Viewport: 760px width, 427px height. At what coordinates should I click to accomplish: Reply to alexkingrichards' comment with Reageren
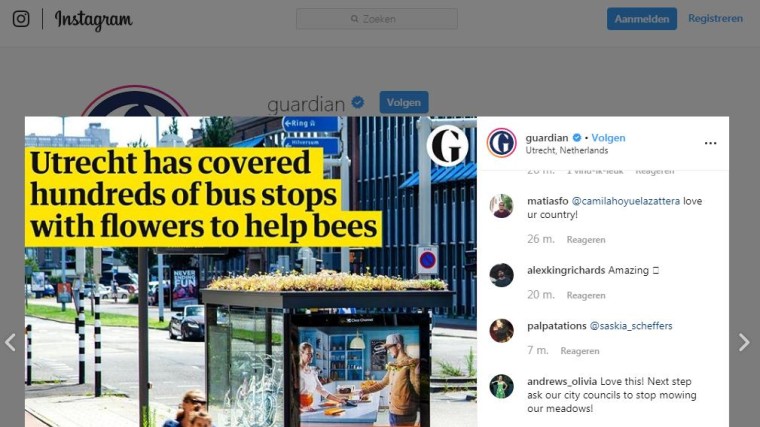[586, 295]
